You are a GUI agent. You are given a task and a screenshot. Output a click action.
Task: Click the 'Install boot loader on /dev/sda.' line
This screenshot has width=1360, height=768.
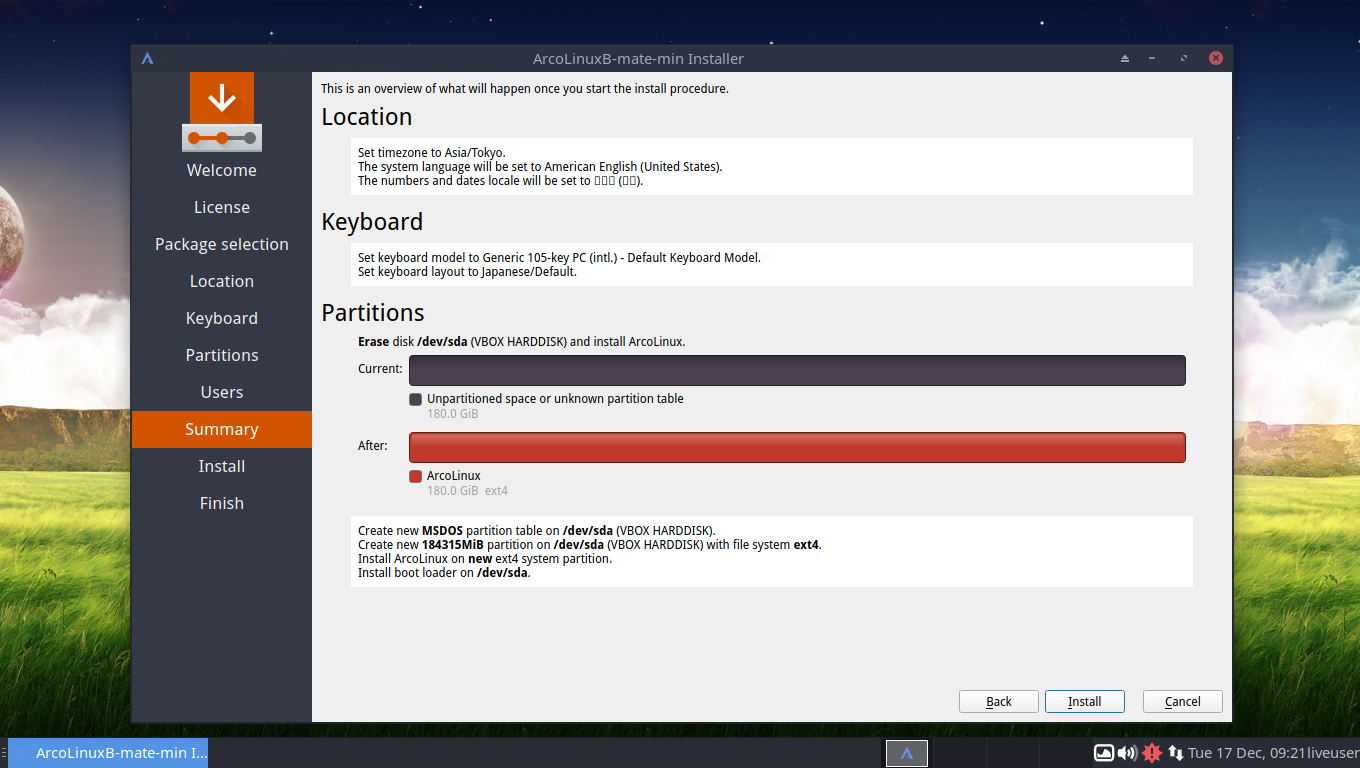click(444, 574)
